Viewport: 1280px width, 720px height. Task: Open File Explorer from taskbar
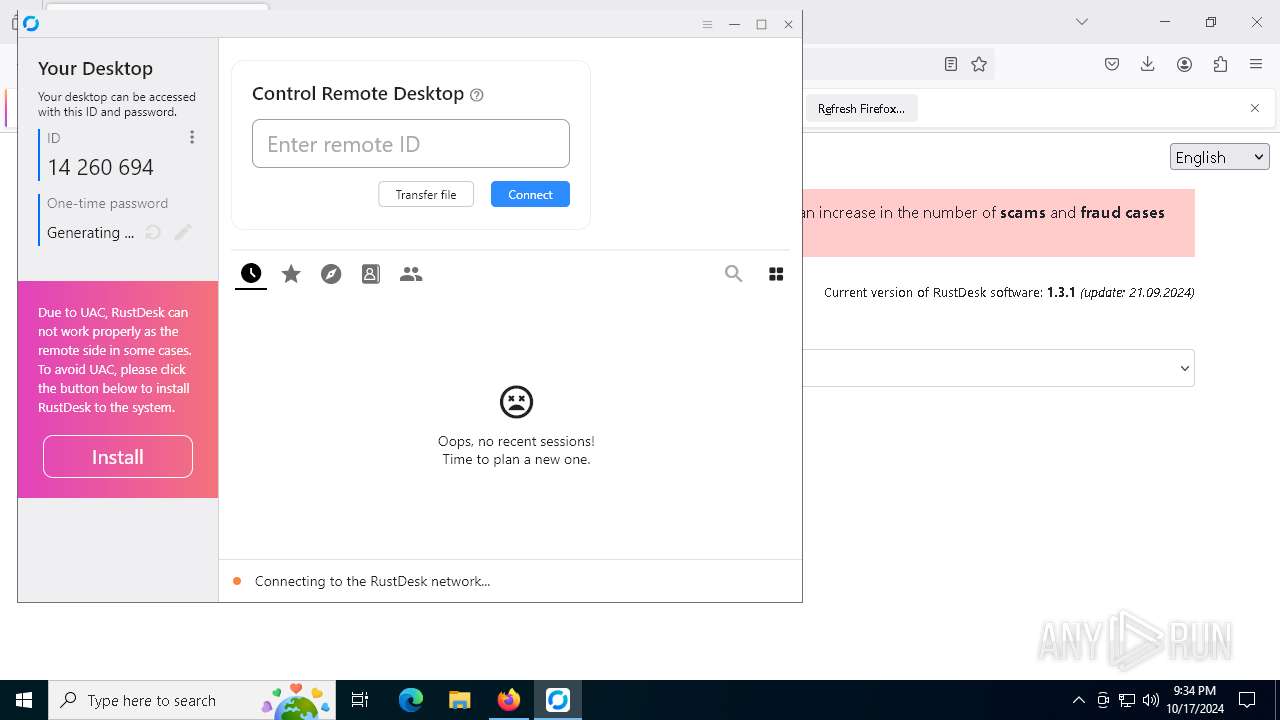[460, 700]
